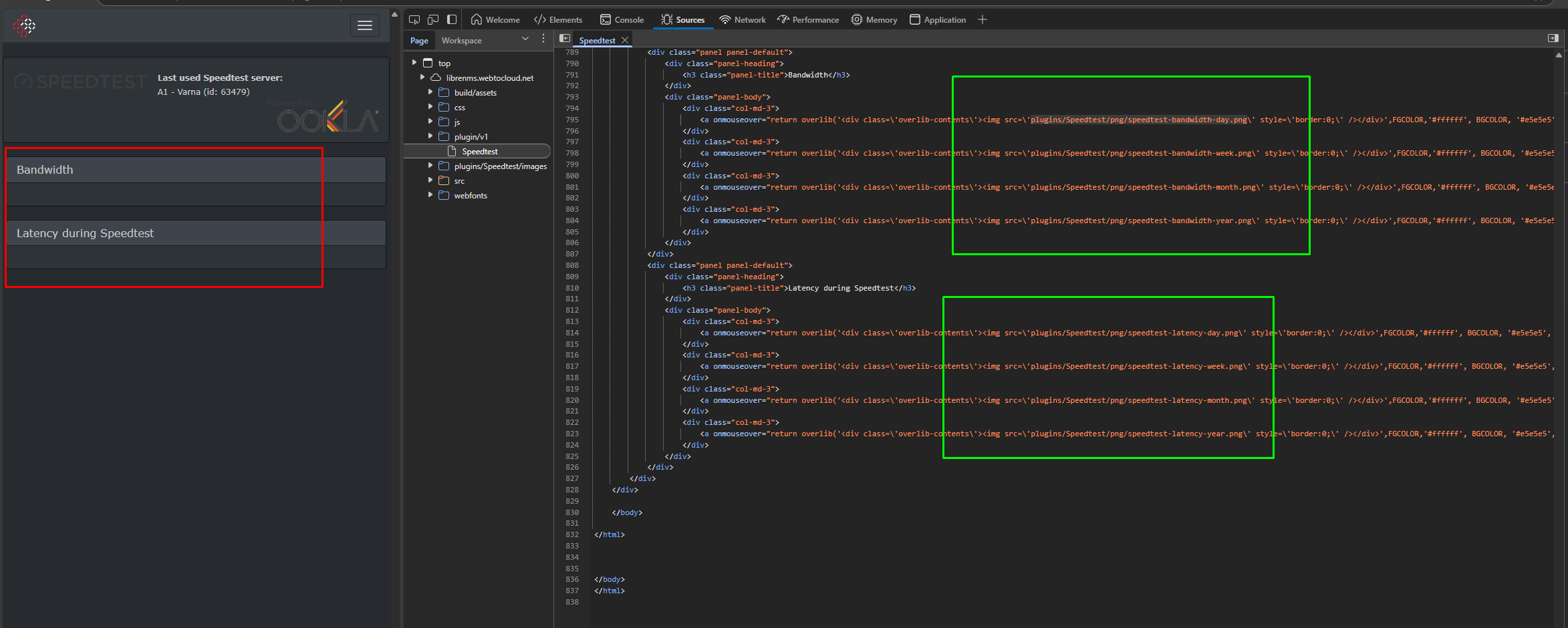
Task: Click the speedtest-bandwidth-day.png path in code
Action: click(x=1139, y=120)
